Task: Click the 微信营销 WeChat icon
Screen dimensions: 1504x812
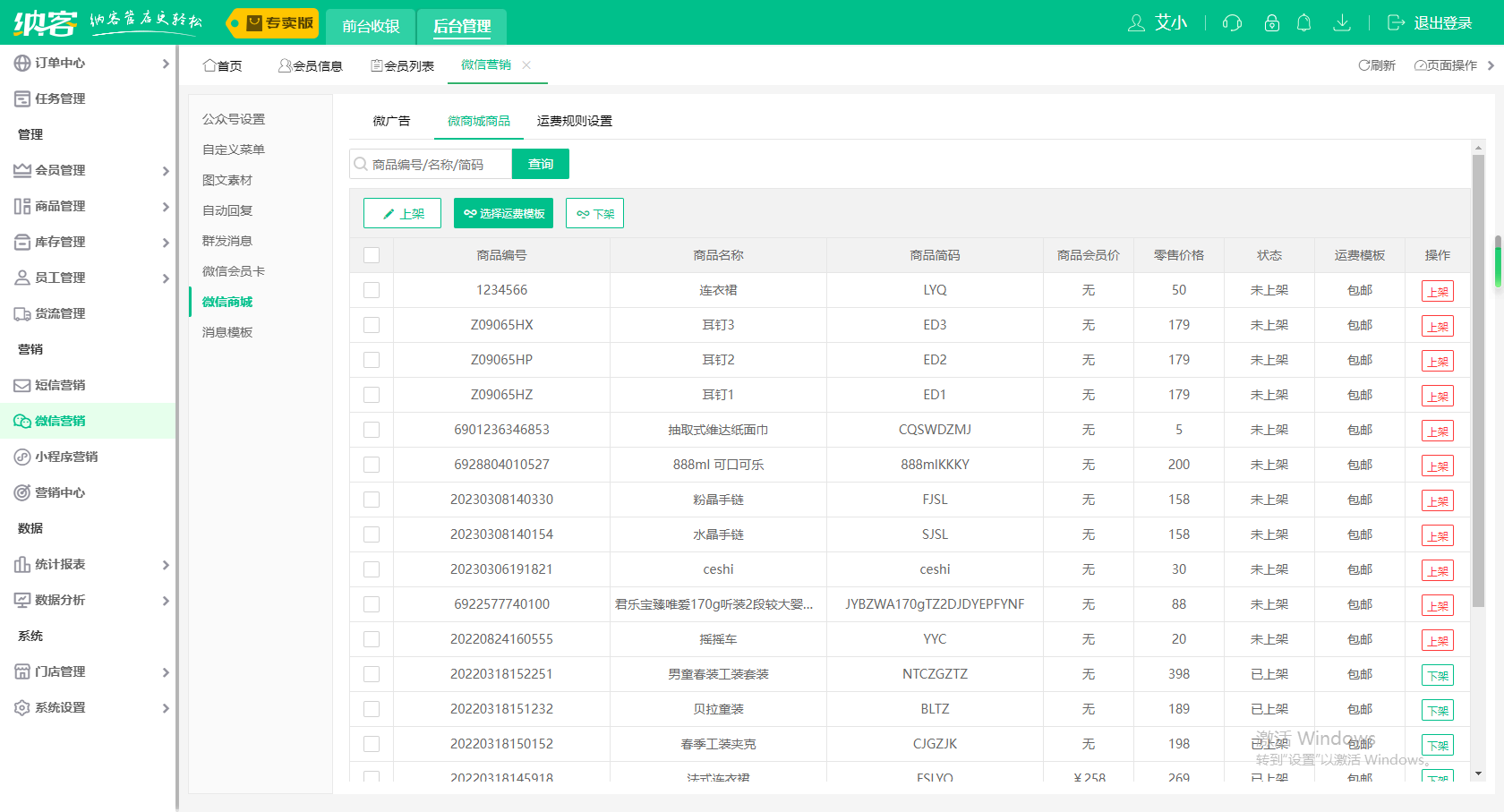Action: [x=22, y=421]
